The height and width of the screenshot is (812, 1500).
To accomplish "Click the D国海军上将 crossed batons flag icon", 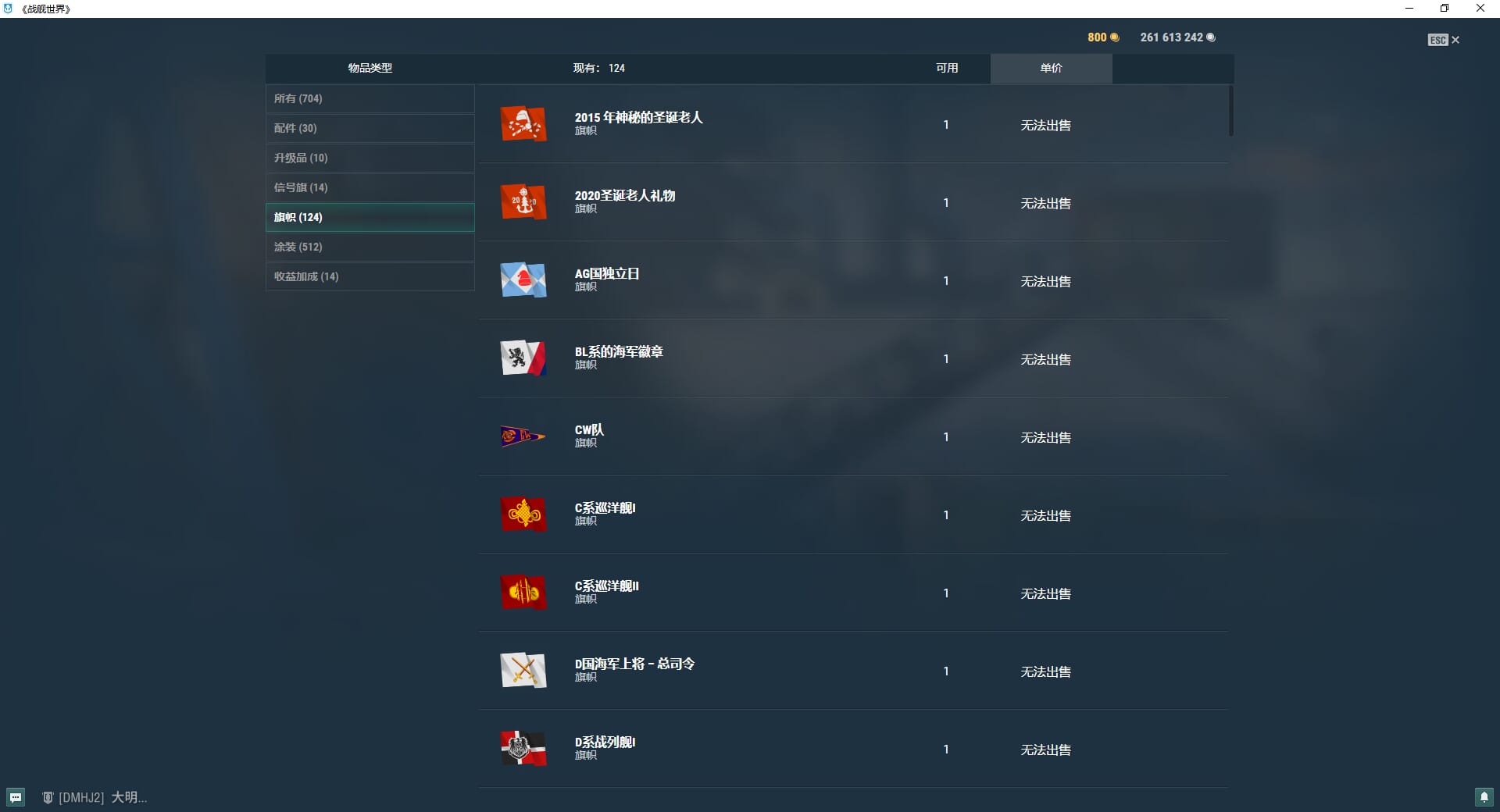I will tap(523, 671).
